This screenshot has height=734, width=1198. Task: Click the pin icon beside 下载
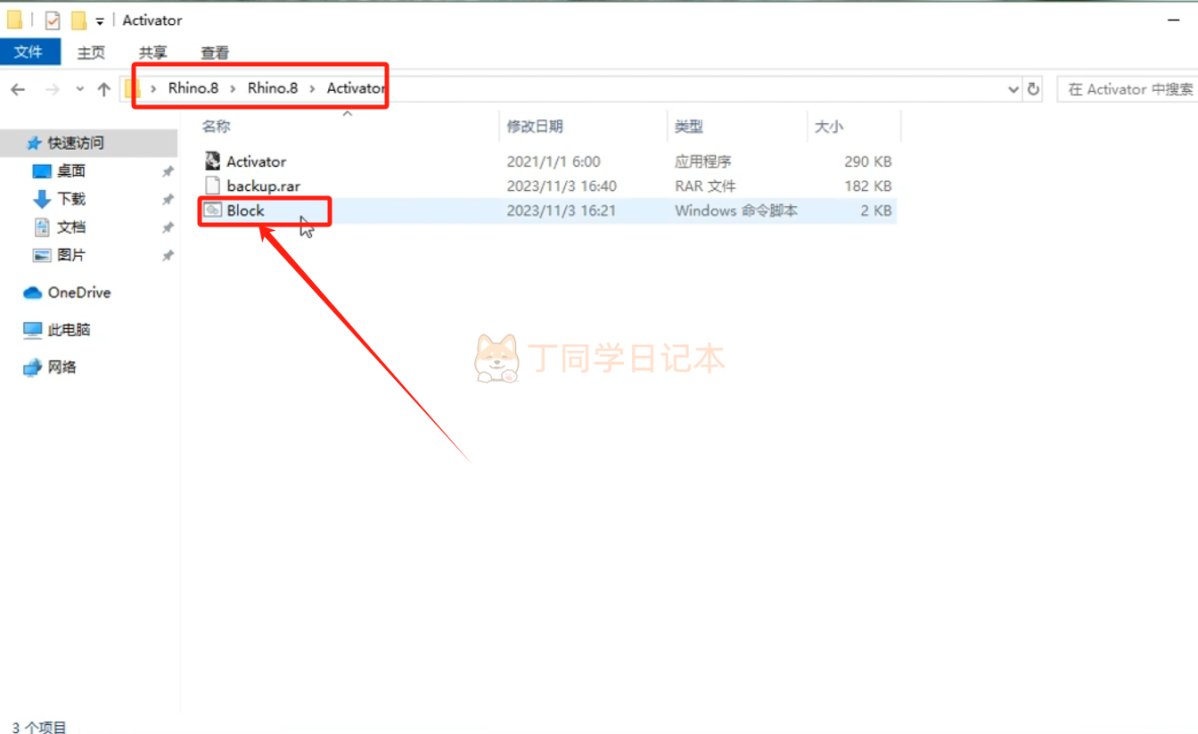point(167,199)
